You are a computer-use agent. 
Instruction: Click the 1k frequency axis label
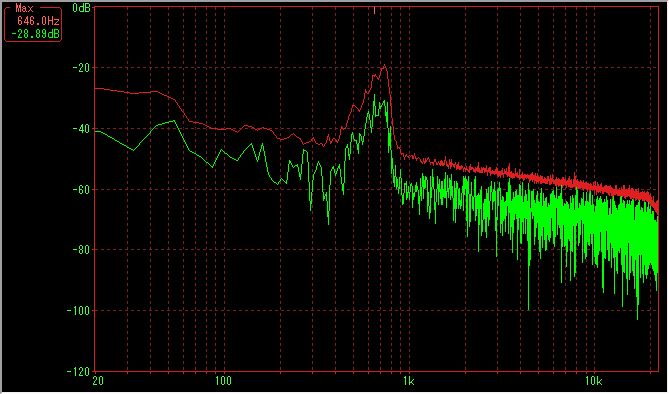coord(408,381)
